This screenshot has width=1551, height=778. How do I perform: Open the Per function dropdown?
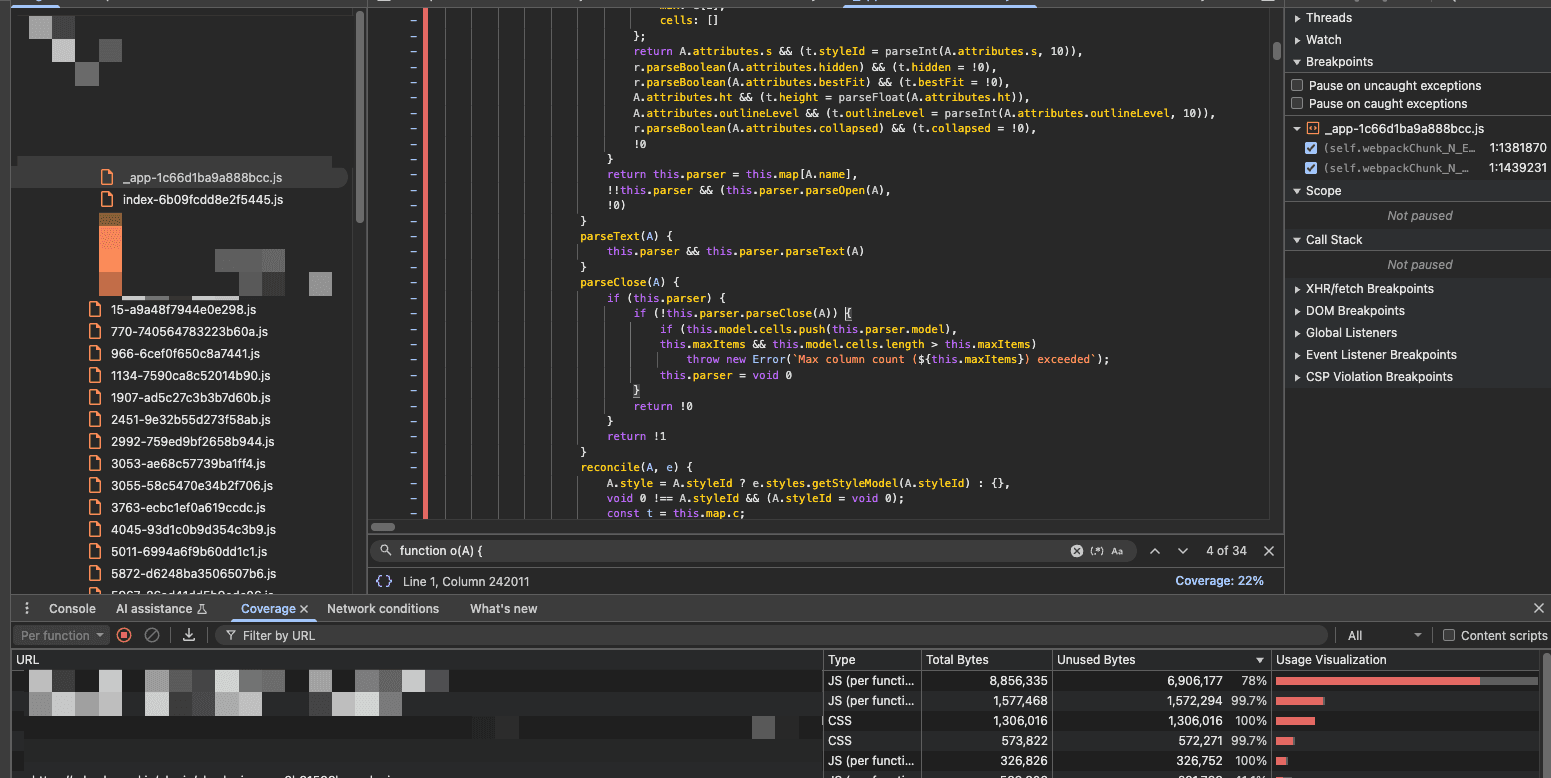click(x=59, y=635)
